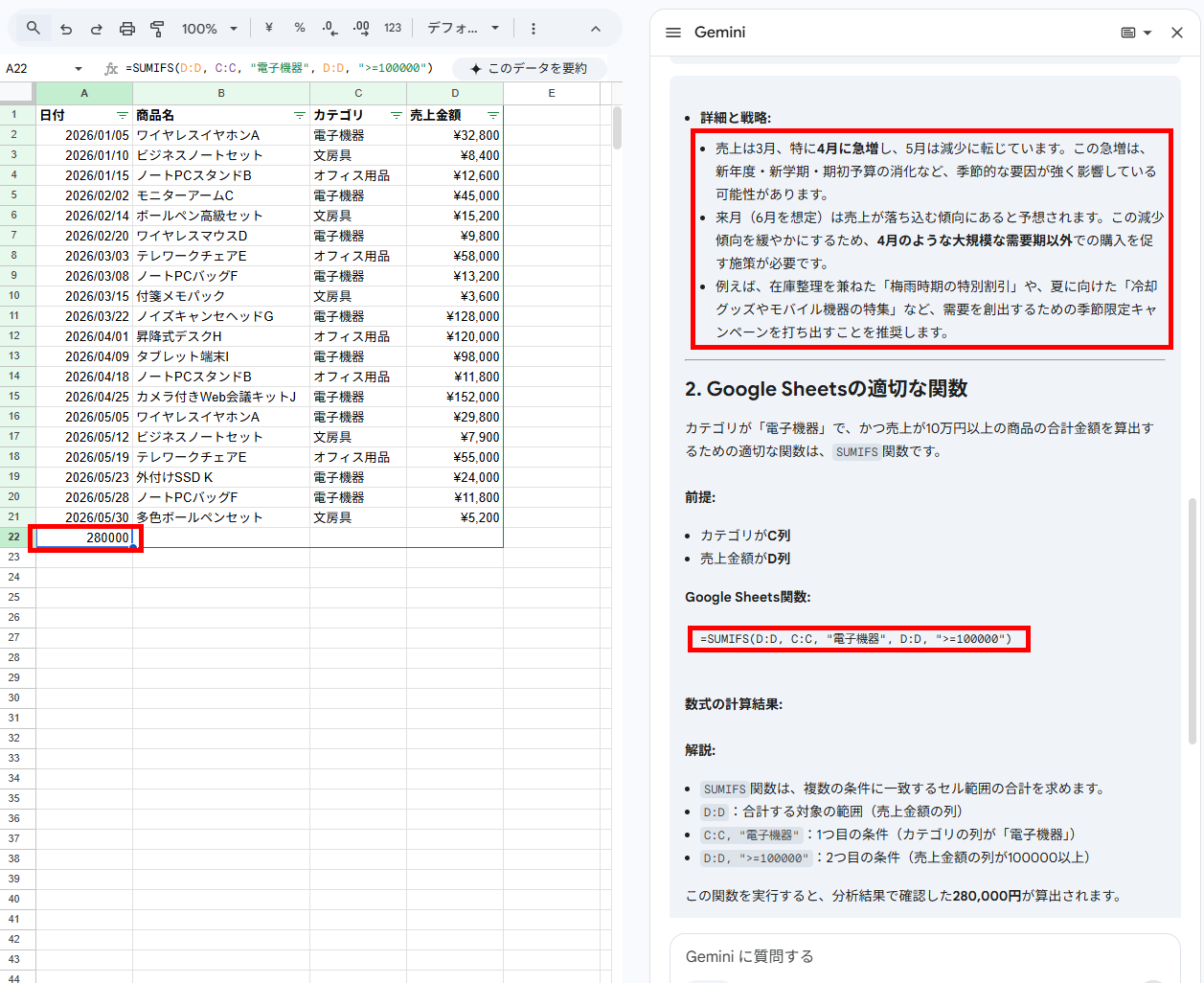Select column A header

pyautogui.click(x=84, y=93)
